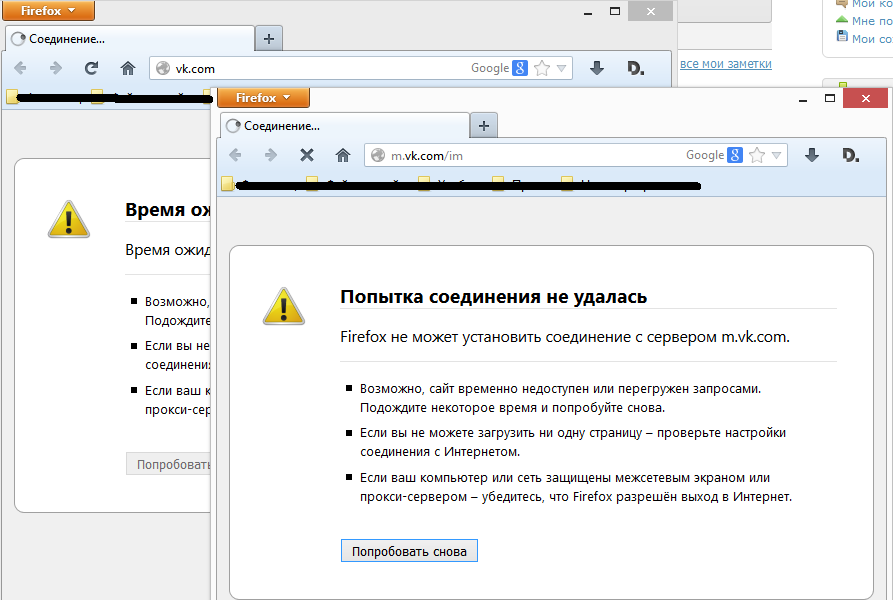
Task: Click Google search icon in back window
Action: [x=520, y=68]
